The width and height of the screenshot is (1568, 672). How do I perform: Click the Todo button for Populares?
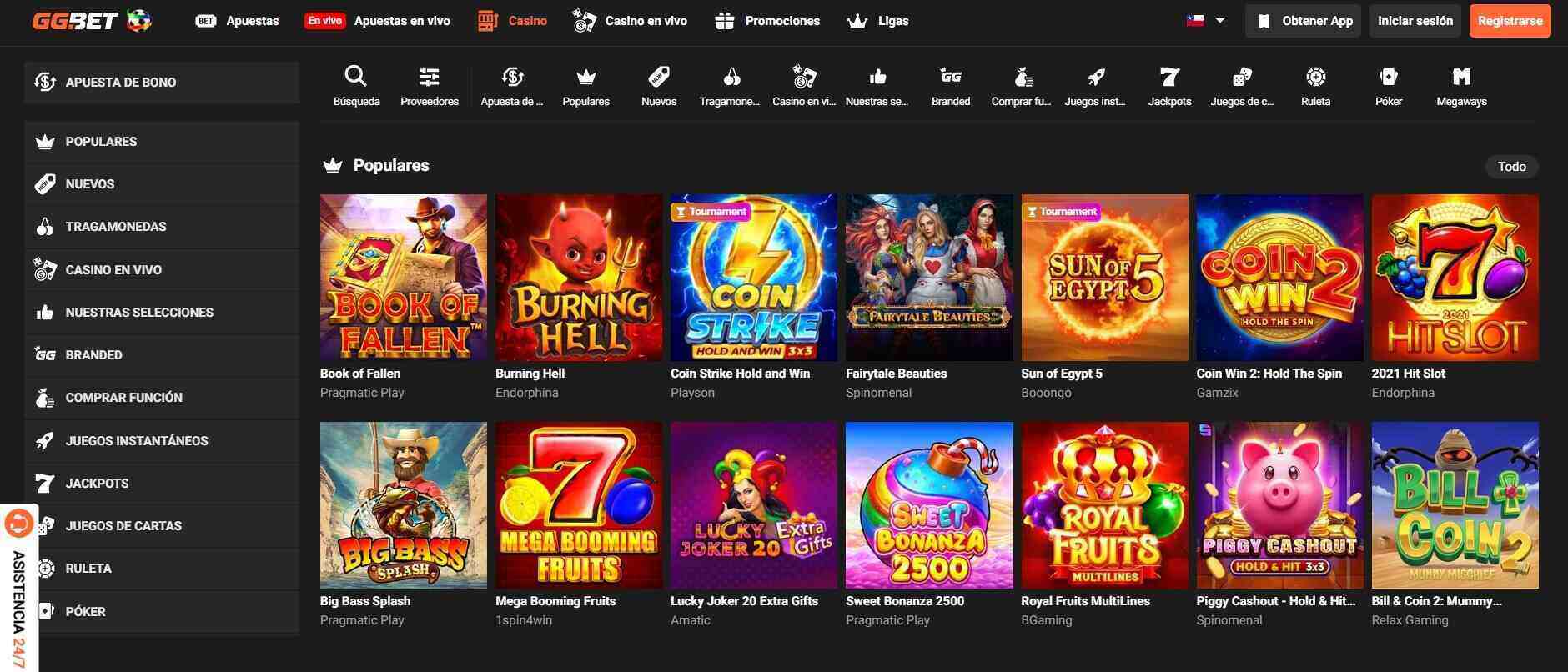coord(1511,167)
